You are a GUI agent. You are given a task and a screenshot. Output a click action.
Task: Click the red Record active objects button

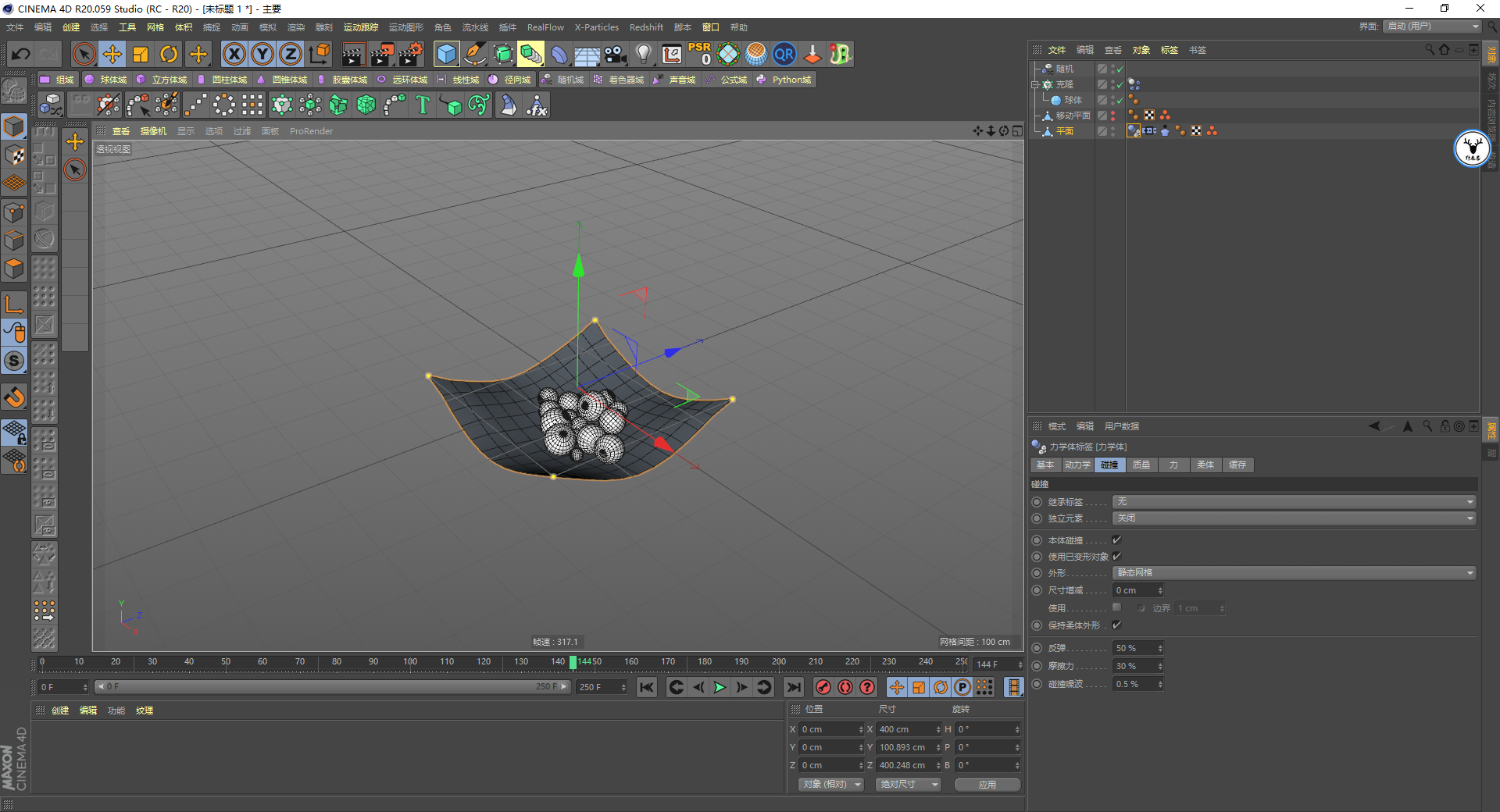click(823, 687)
